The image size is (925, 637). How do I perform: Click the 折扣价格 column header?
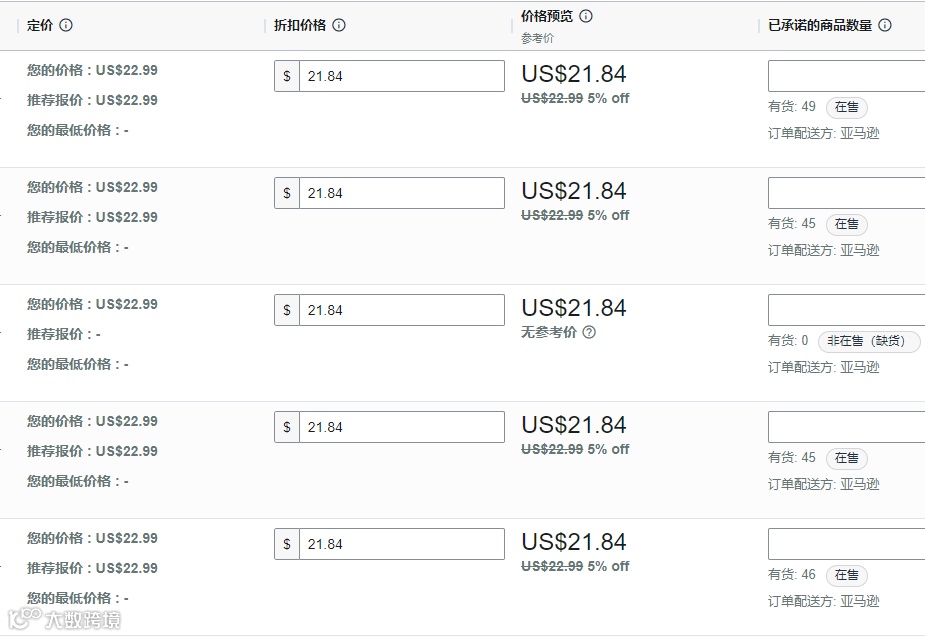(x=300, y=26)
